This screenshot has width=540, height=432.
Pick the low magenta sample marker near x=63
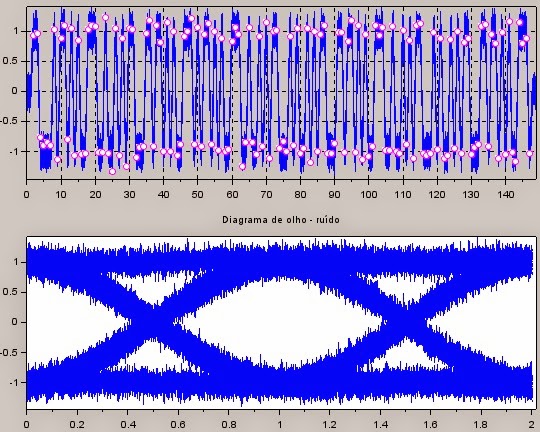point(242,166)
